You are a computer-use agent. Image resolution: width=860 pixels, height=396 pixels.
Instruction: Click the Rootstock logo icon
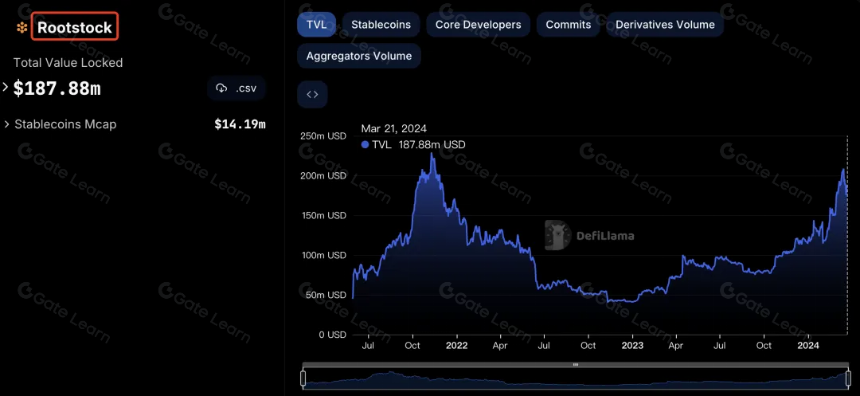(x=22, y=27)
